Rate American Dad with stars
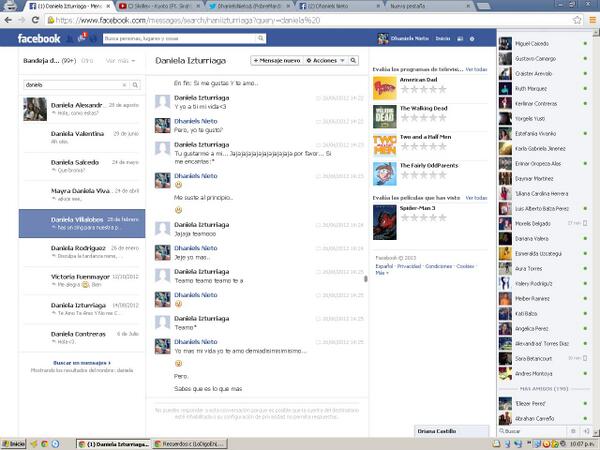 (x=423, y=89)
